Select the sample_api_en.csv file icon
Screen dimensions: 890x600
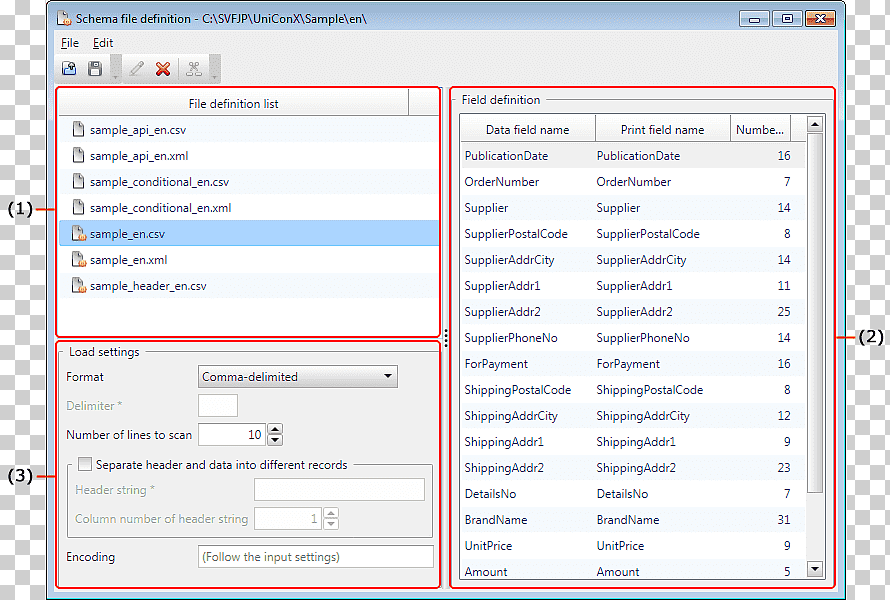point(78,129)
